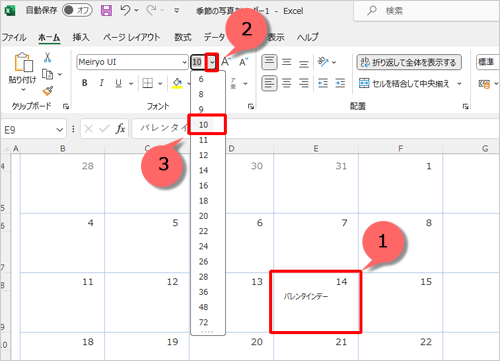The width and height of the screenshot is (500, 361).
Task: Switch to the 挿入 tab
Action: pyautogui.click(x=81, y=37)
